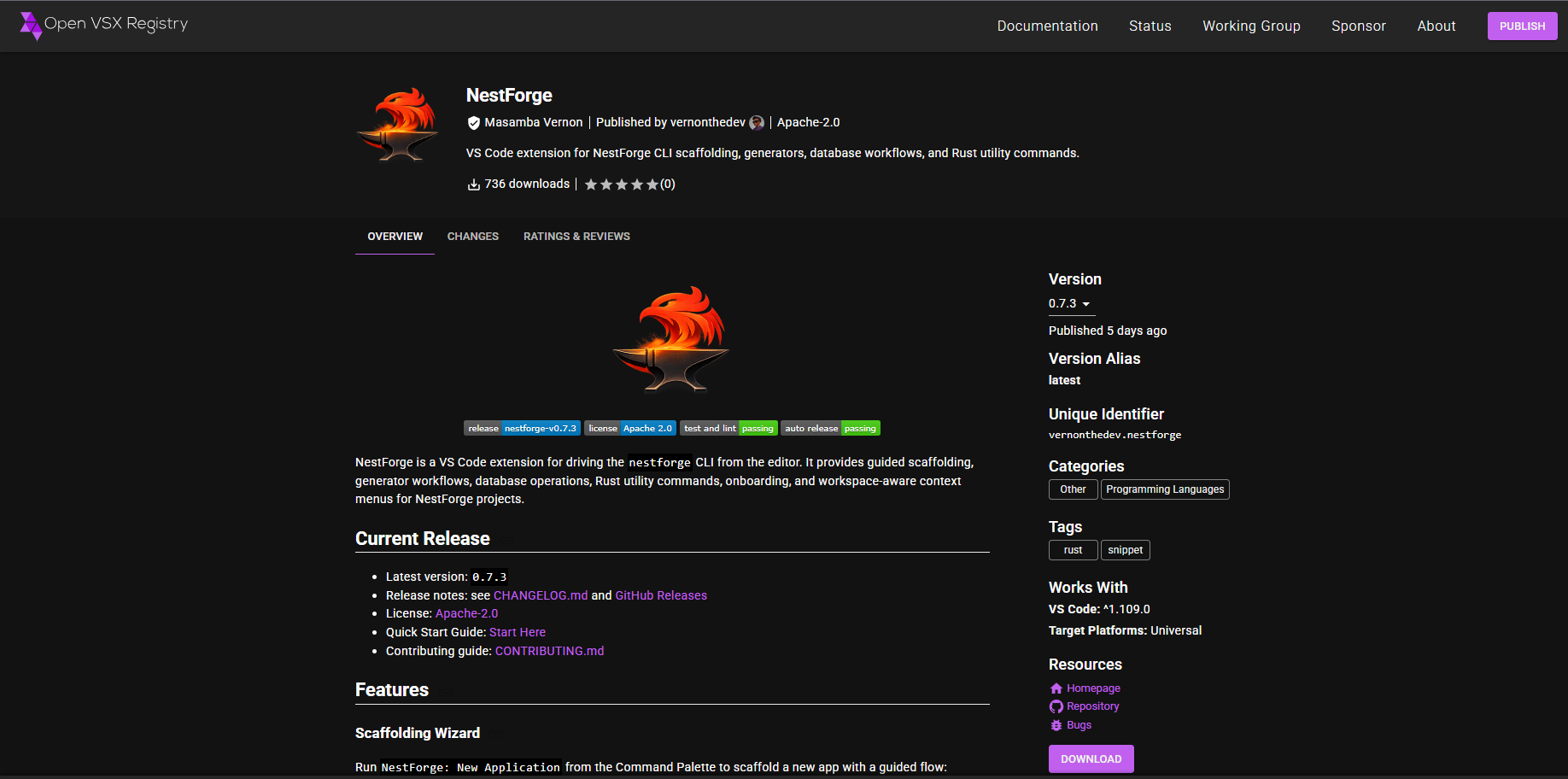1568x779 pixels.
Task: Click the Scaffolding Wizard heading
Action: [418, 734]
